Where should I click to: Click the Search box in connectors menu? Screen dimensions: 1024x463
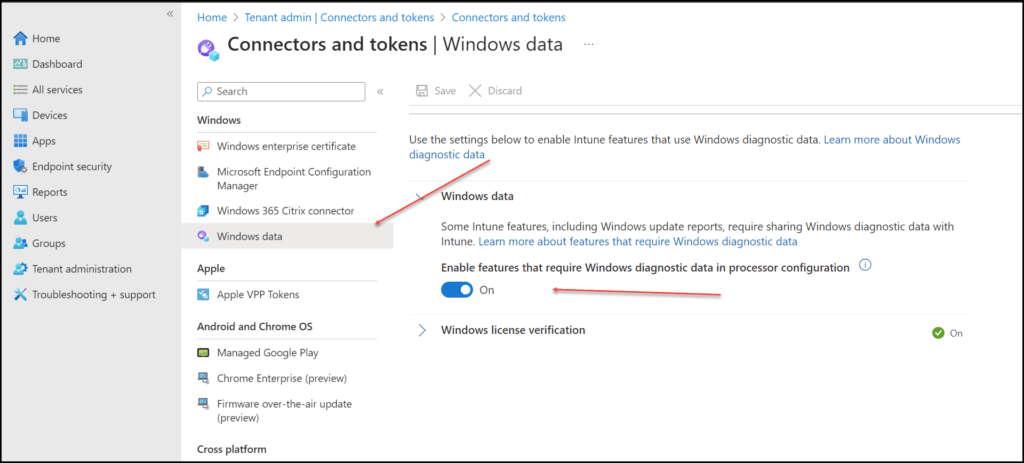[281, 91]
